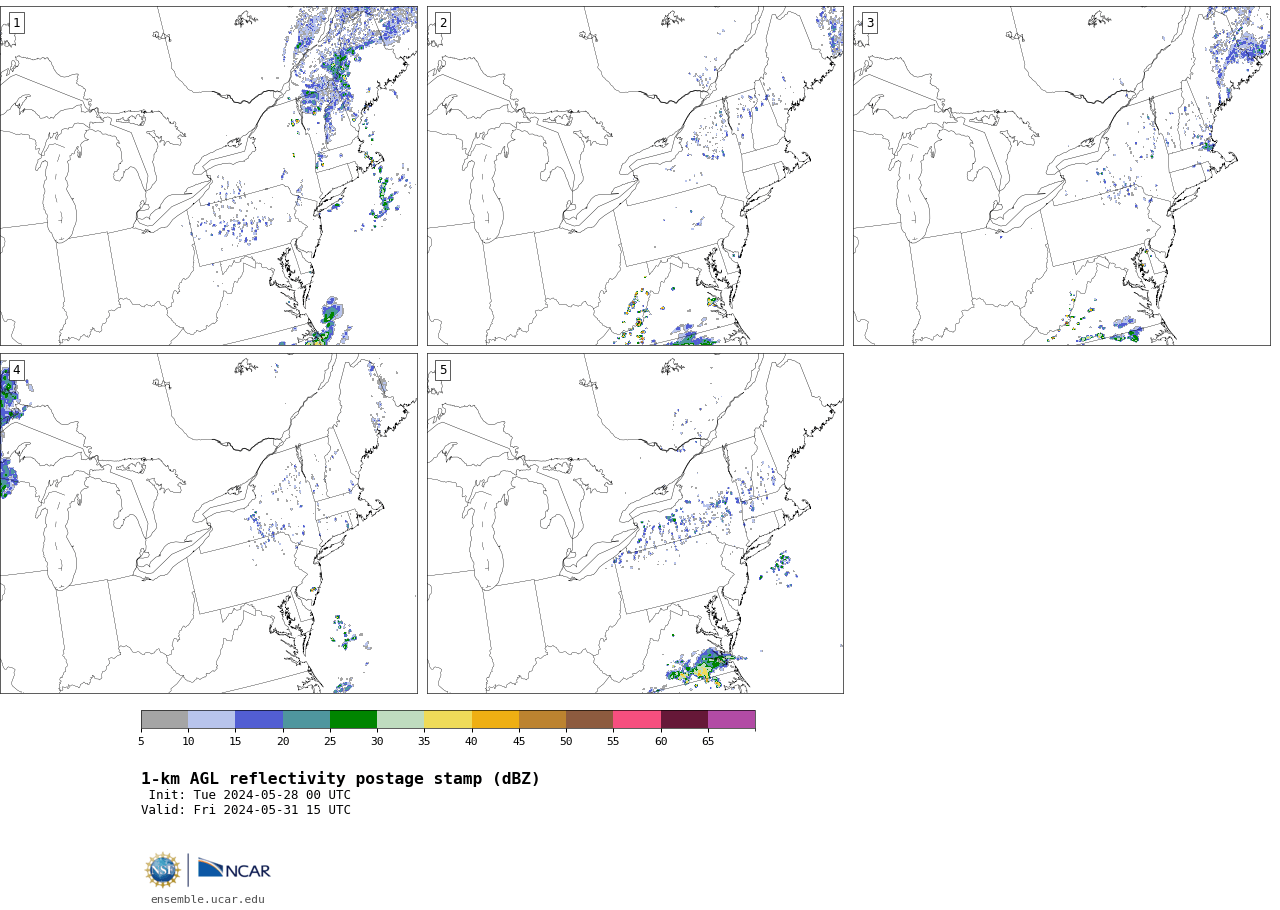Click the ensemble.ucar.edu text

click(208, 899)
